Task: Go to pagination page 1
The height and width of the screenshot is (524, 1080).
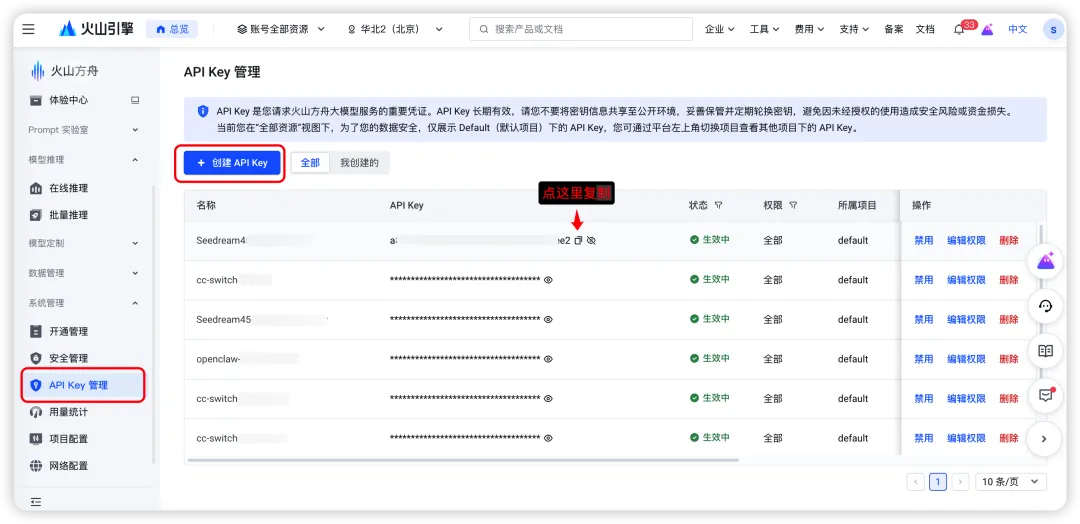Action: click(937, 482)
